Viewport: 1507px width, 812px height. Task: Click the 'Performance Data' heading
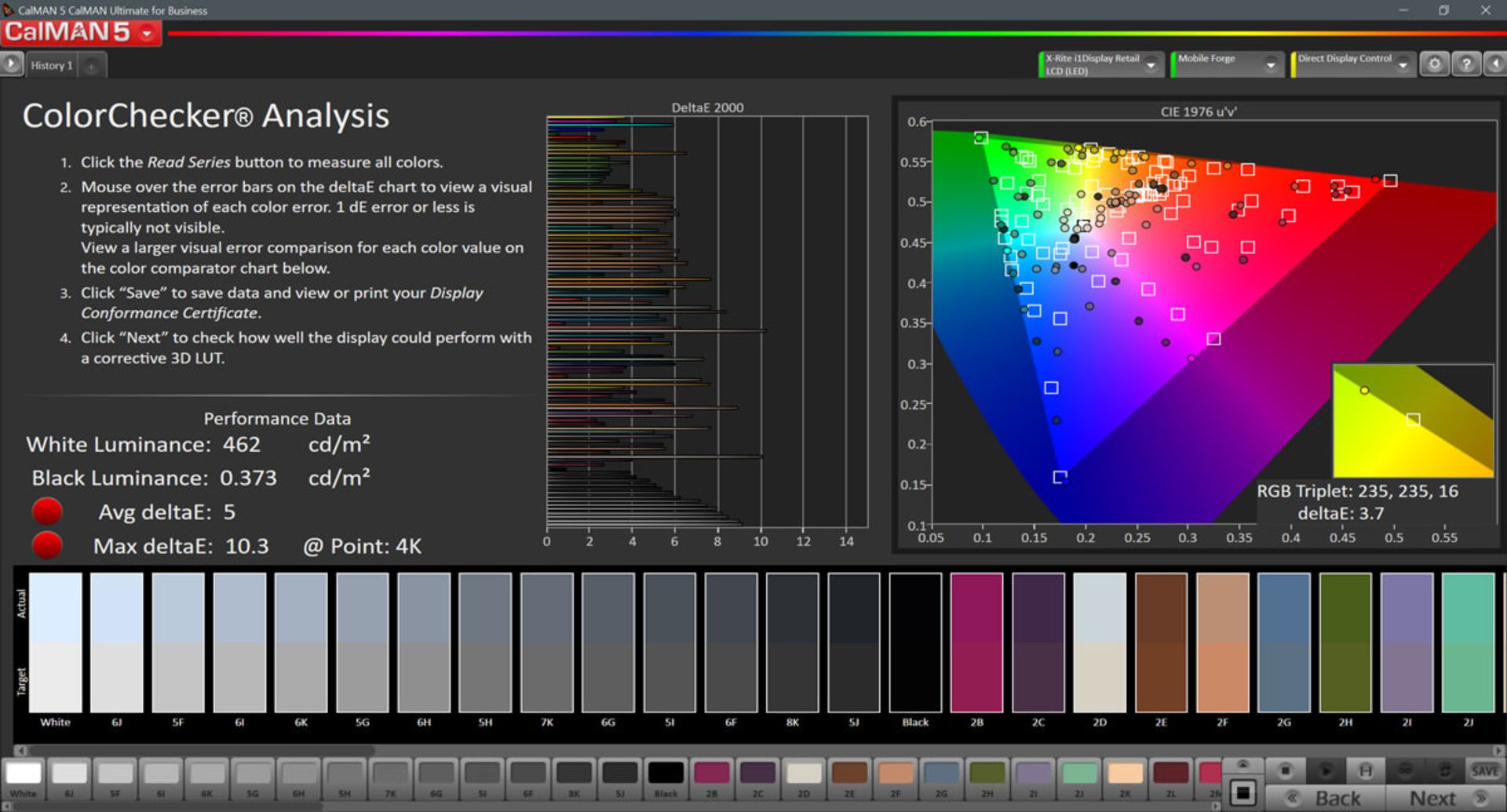point(277,419)
